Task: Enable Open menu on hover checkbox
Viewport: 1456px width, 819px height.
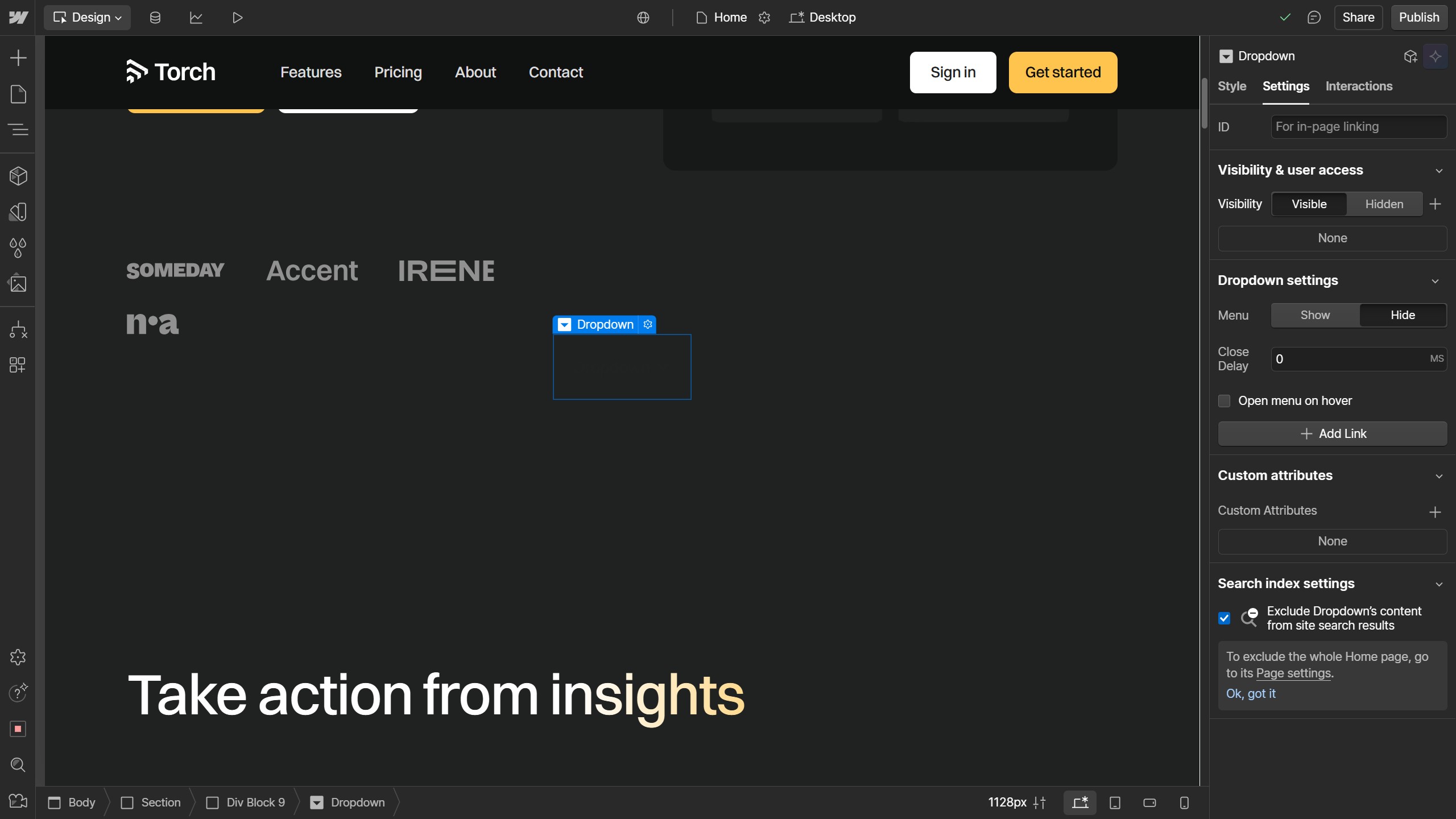Action: point(1224,401)
